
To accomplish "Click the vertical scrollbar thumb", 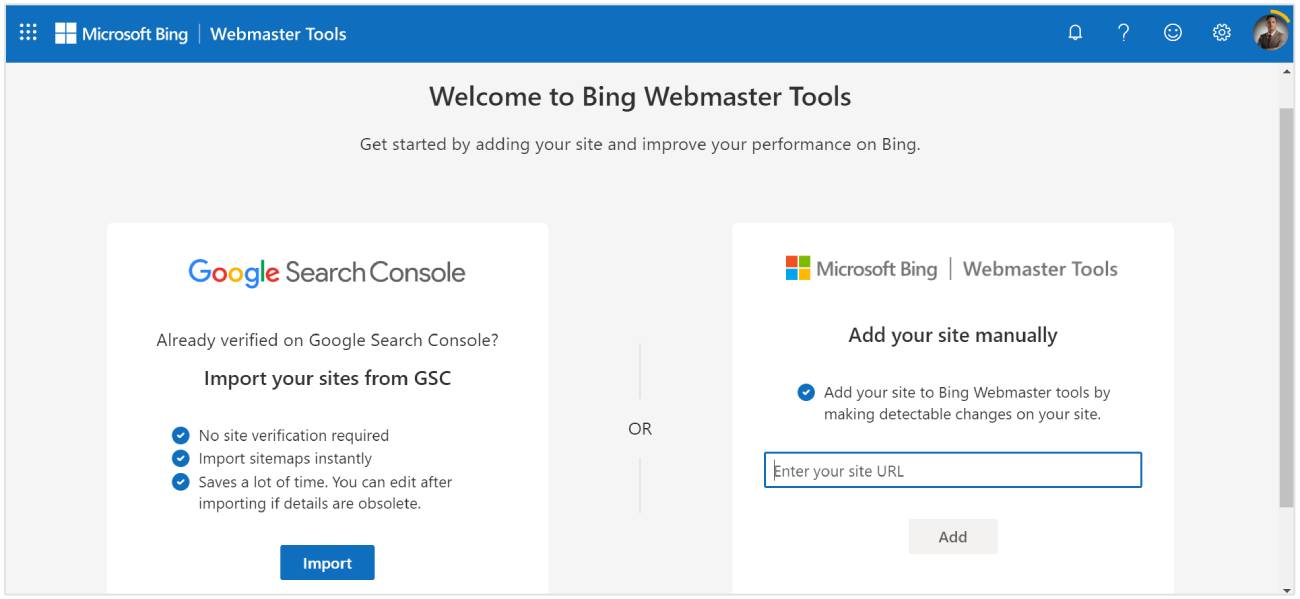I will pos(1286,300).
